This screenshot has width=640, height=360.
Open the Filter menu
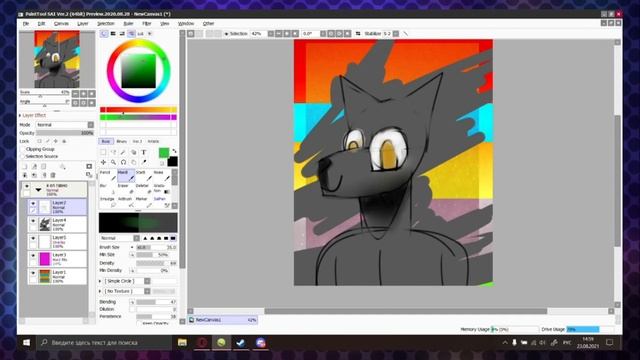147,24
